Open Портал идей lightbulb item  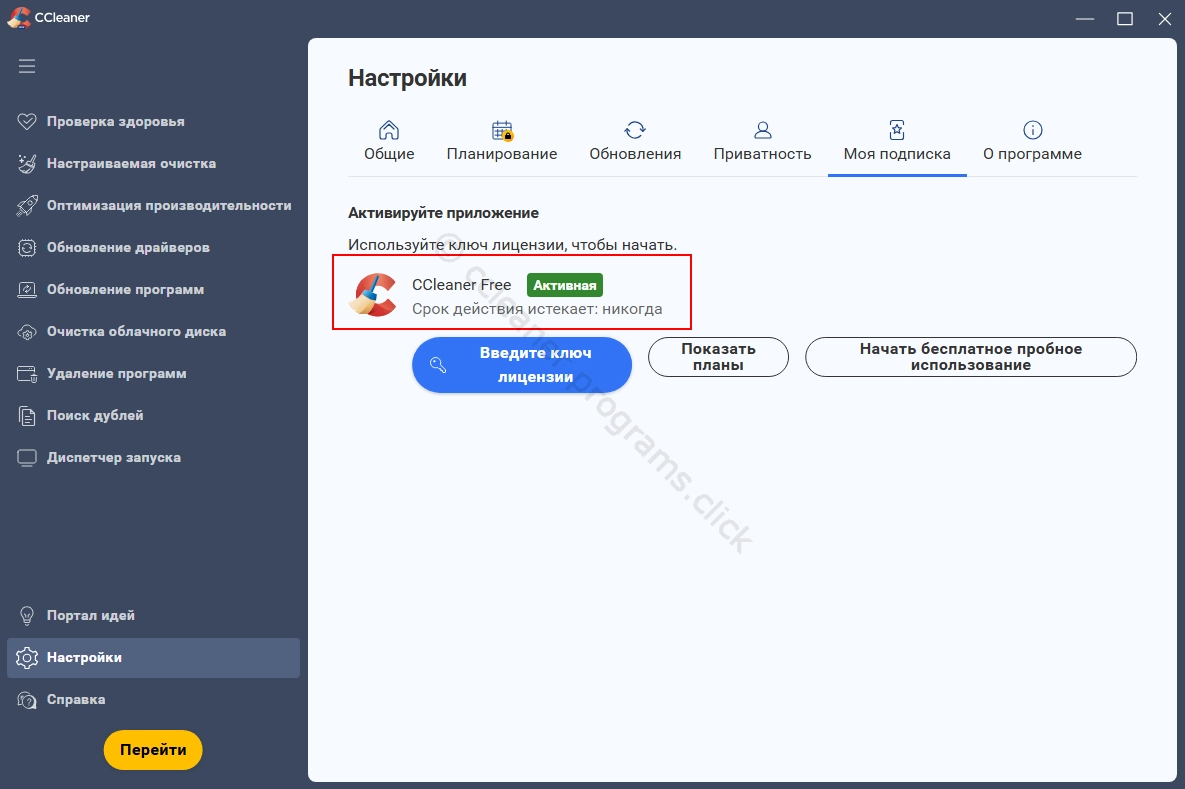pos(90,616)
